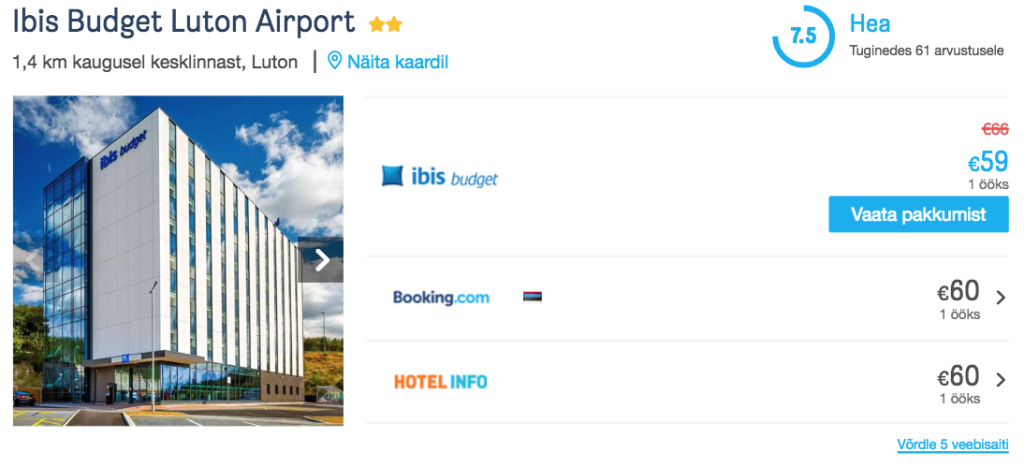Screen dimensions: 1024x466
Task: Click the Hotel Info €60 price
Action: [x=958, y=376]
